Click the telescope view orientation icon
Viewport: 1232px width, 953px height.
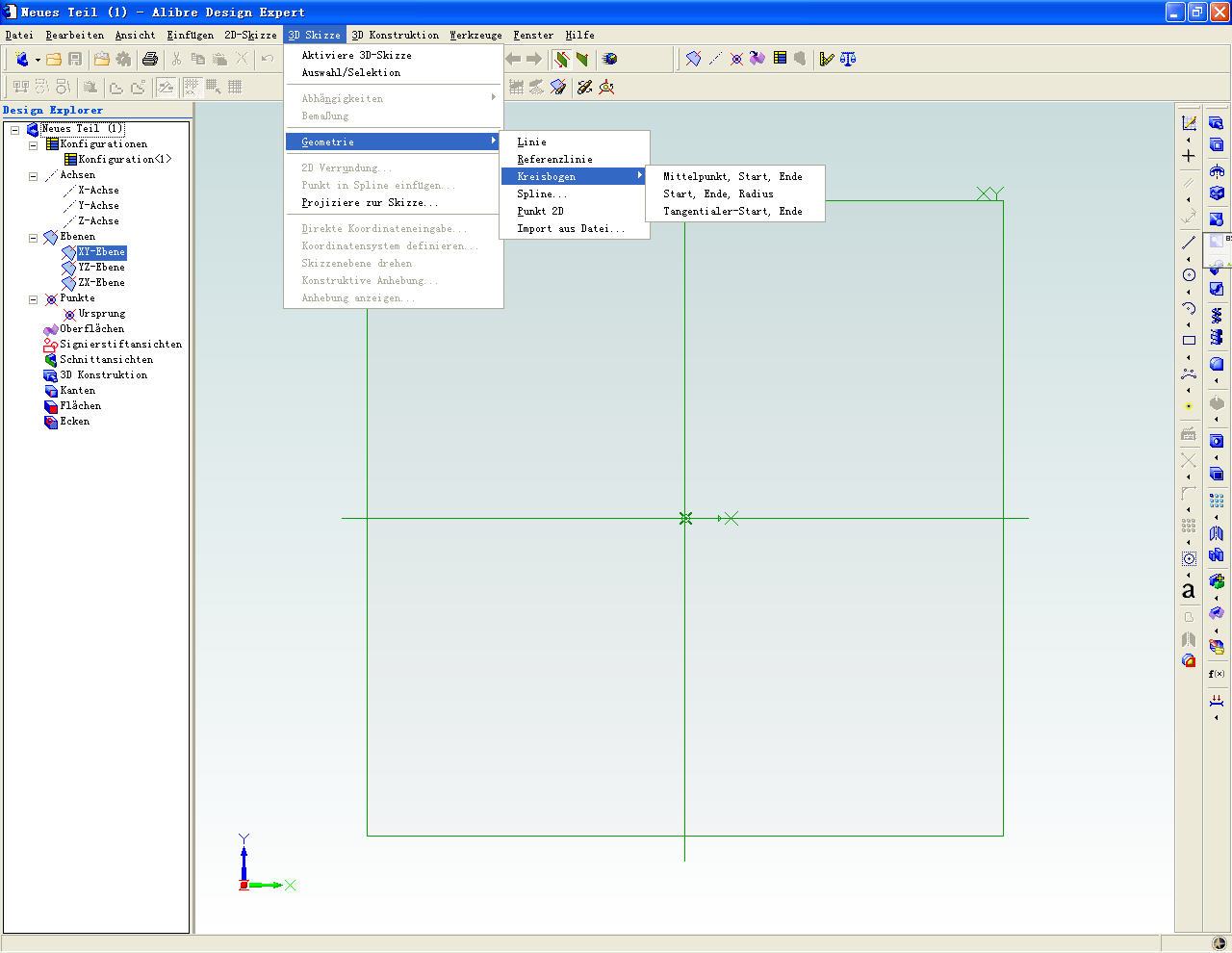click(584, 87)
